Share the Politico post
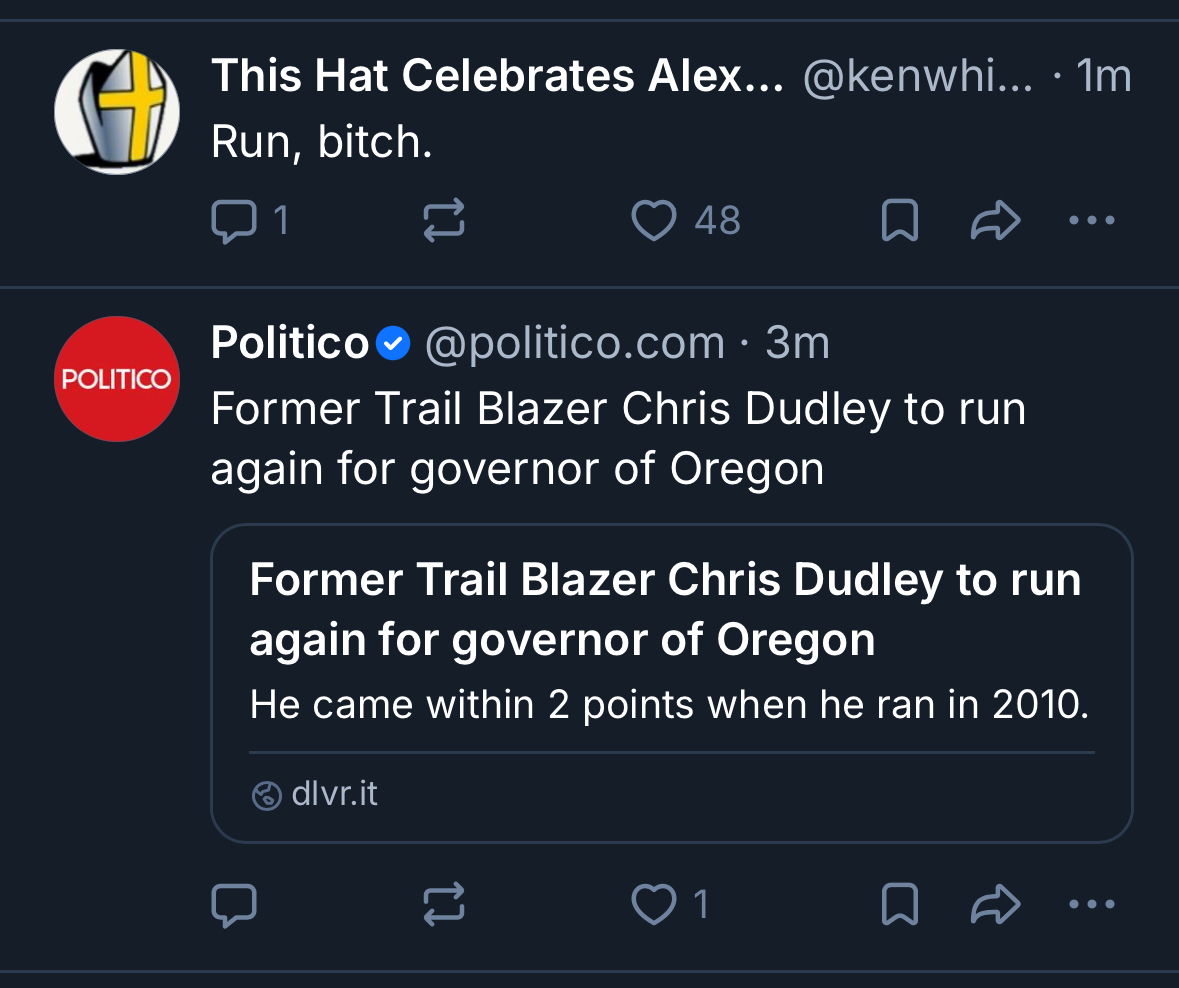Image resolution: width=1179 pixels, height=988 pixels. [x=996, y=905]
